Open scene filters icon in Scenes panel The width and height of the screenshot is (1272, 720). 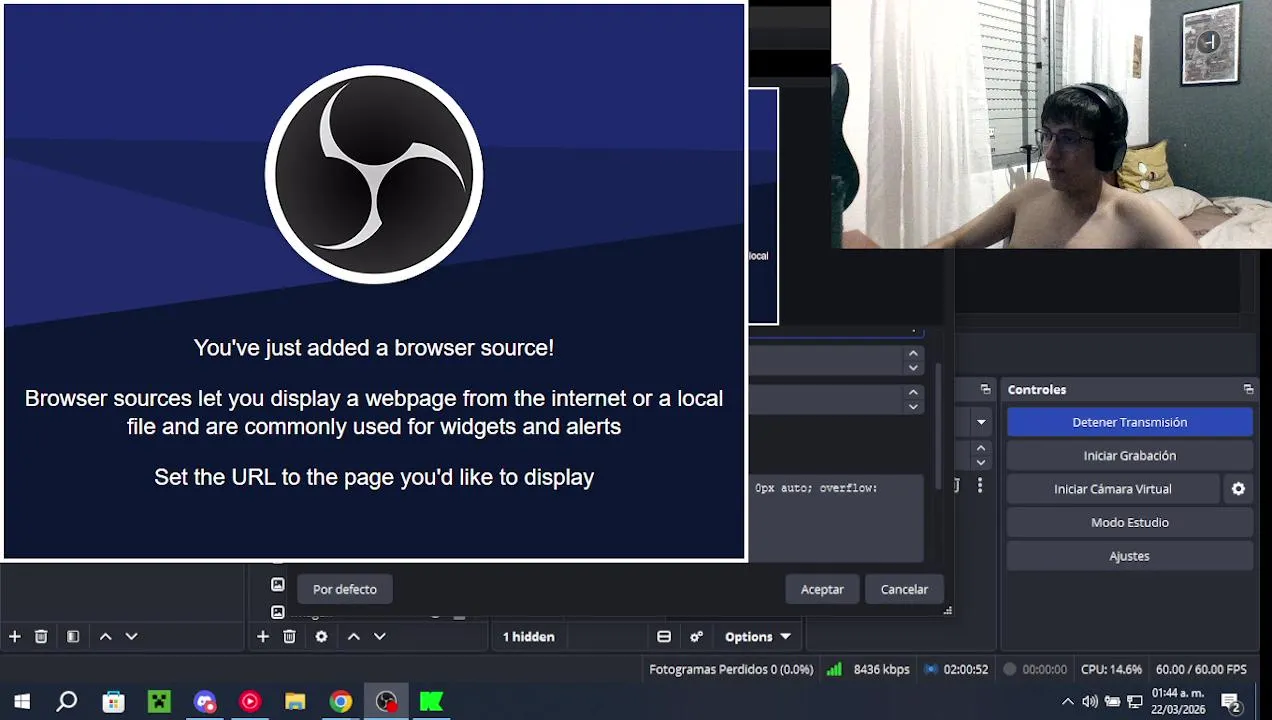click(73, 636)
